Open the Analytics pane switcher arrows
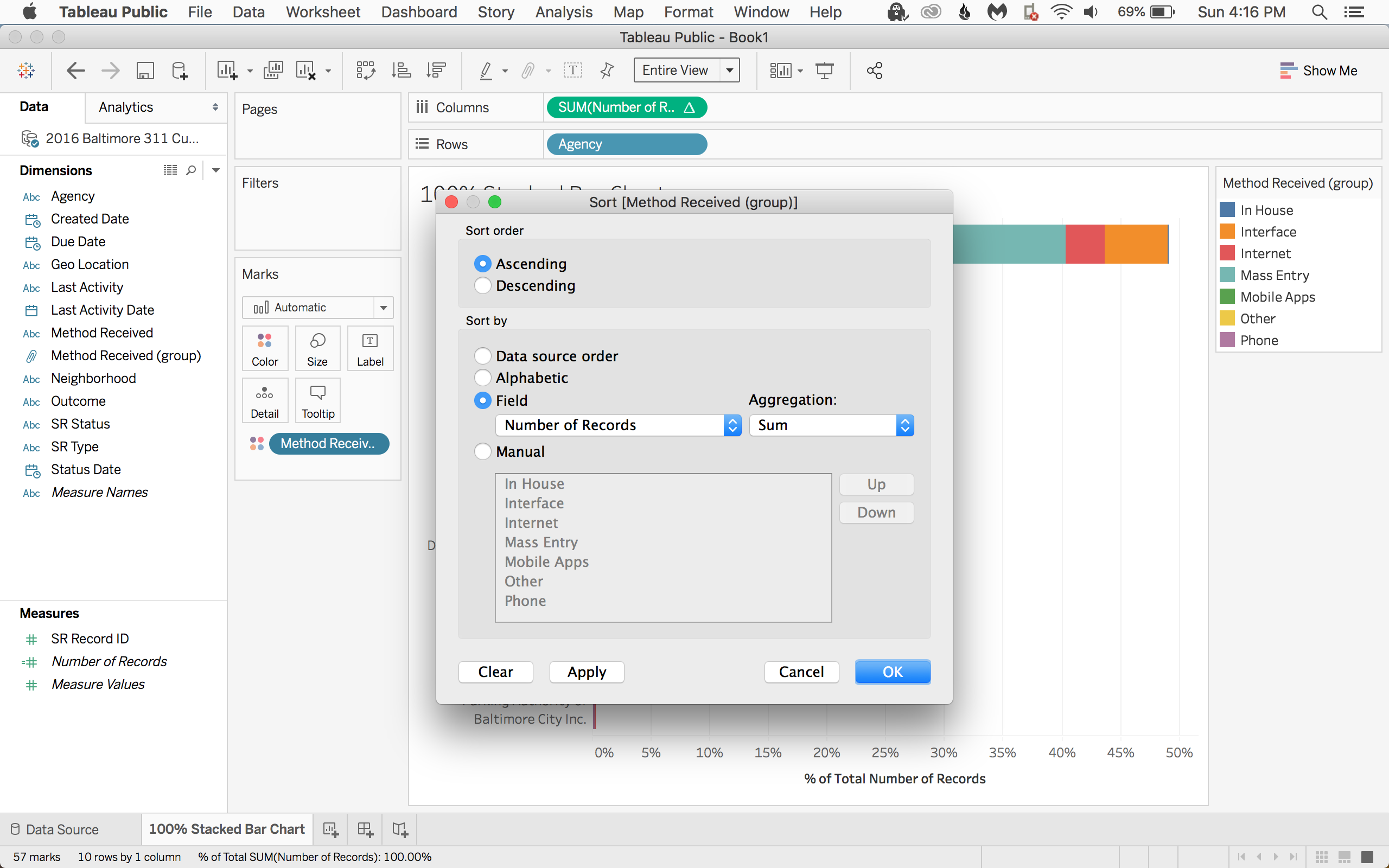Image resolution: width=1389 pixels, height=868 pixels. [x=215, y=107]
